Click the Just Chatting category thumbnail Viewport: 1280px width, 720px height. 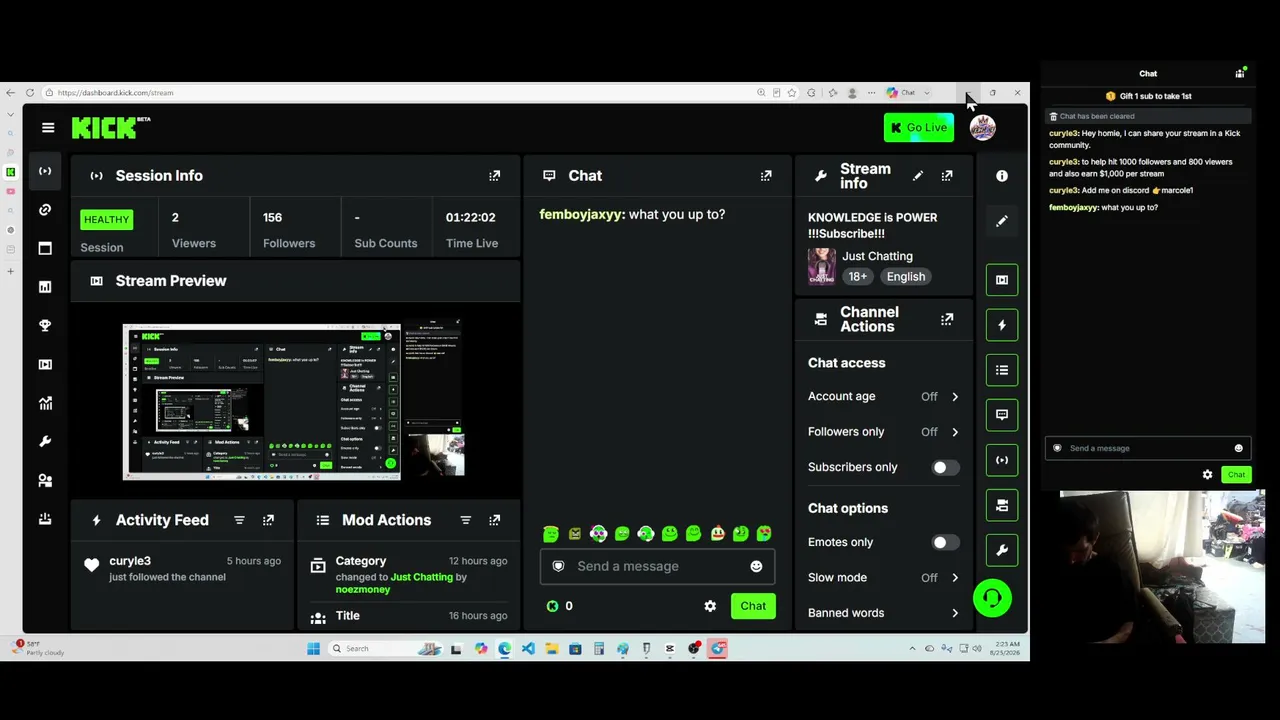[x=821, y=266]
